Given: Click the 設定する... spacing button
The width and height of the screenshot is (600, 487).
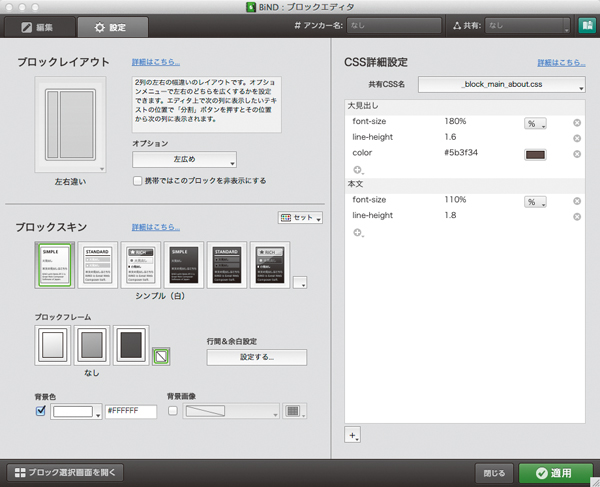Looking at the screenshot, I should pyautogui.click(x=256, y=357).
